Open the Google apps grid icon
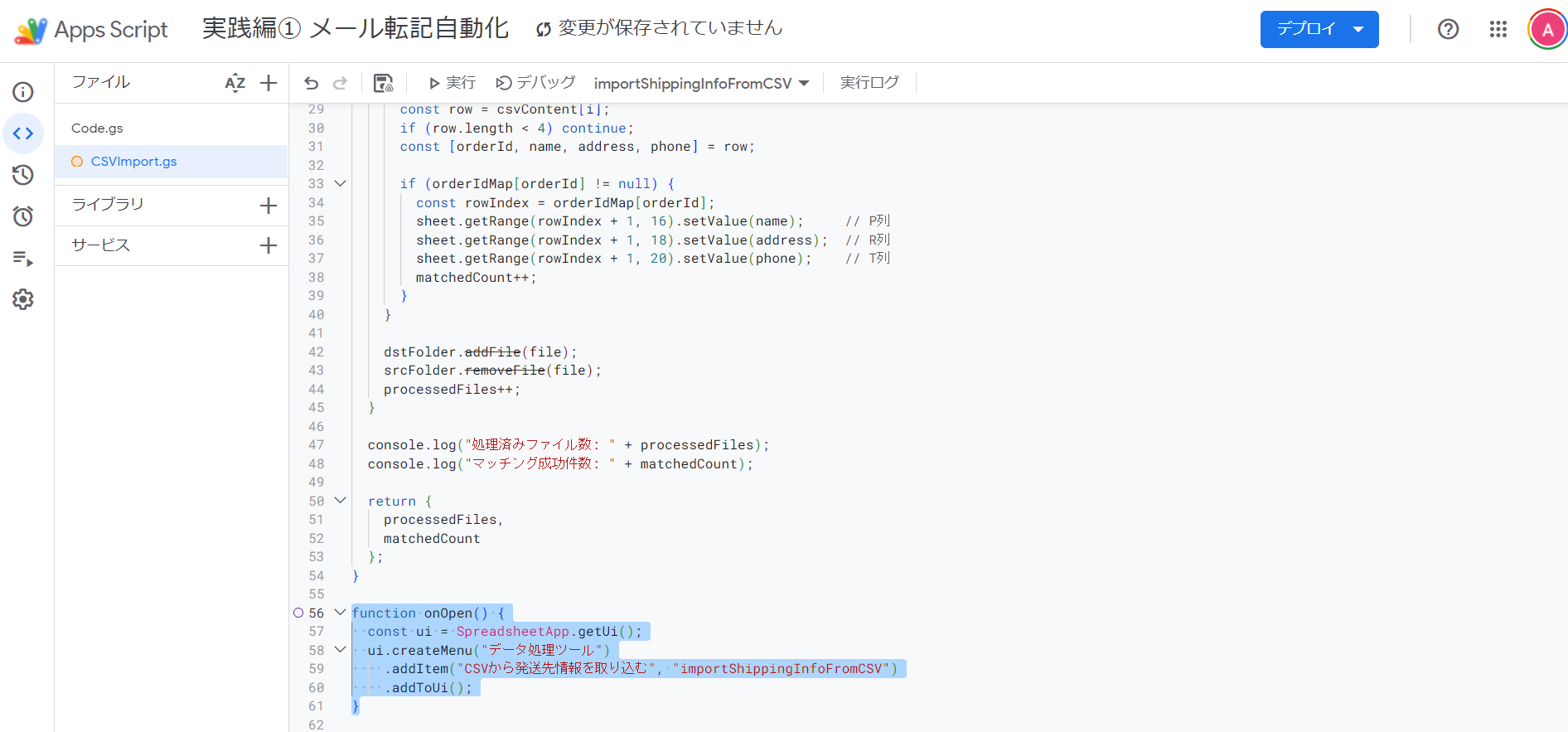Viewport: 1568px width, 732px height. (x=1498, y=30)
